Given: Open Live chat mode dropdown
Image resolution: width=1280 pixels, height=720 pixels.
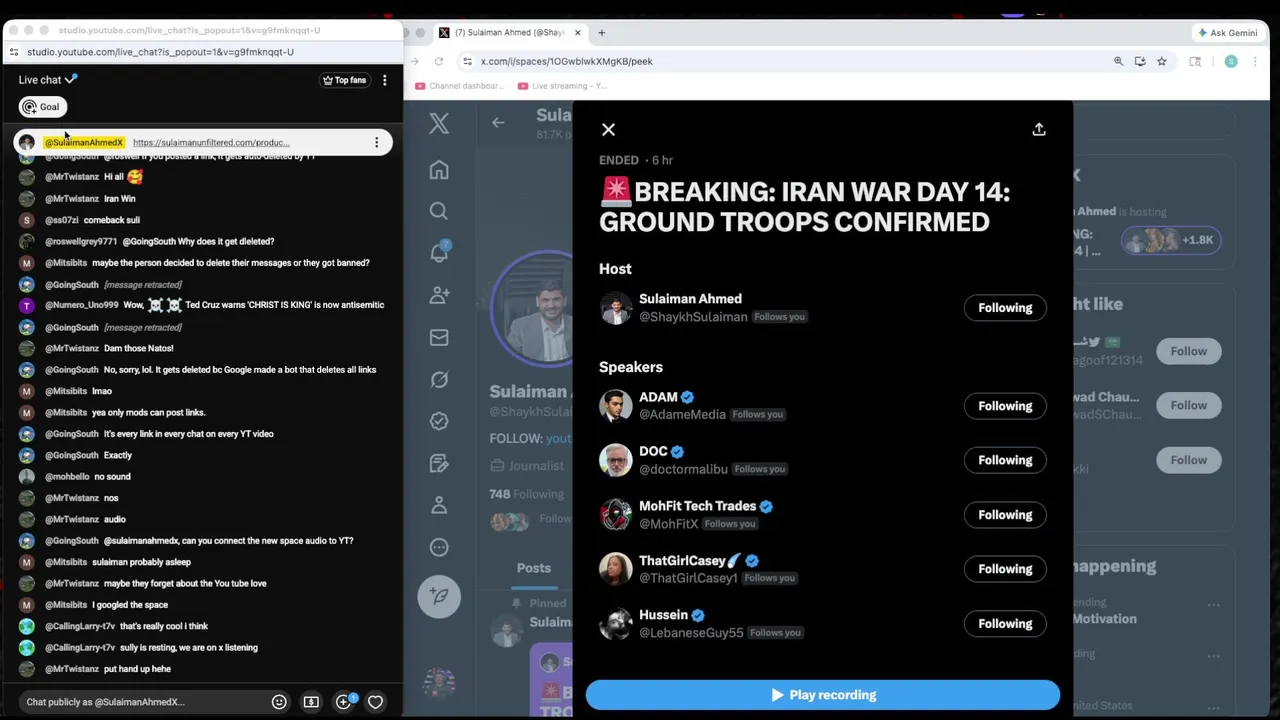Looking at the screenshot, I should tap(47, 80).
